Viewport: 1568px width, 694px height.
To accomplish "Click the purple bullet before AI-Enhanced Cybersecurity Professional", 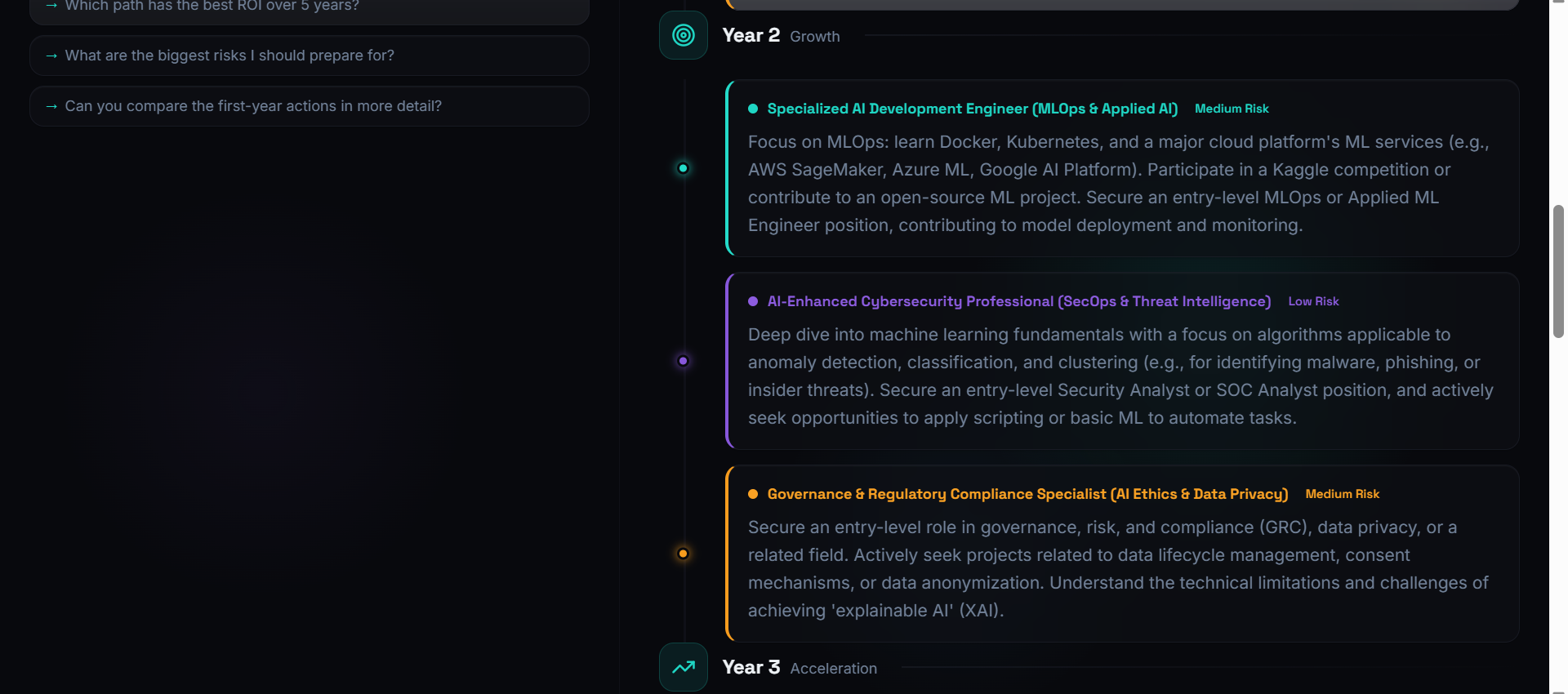I will tap(753, 301).
